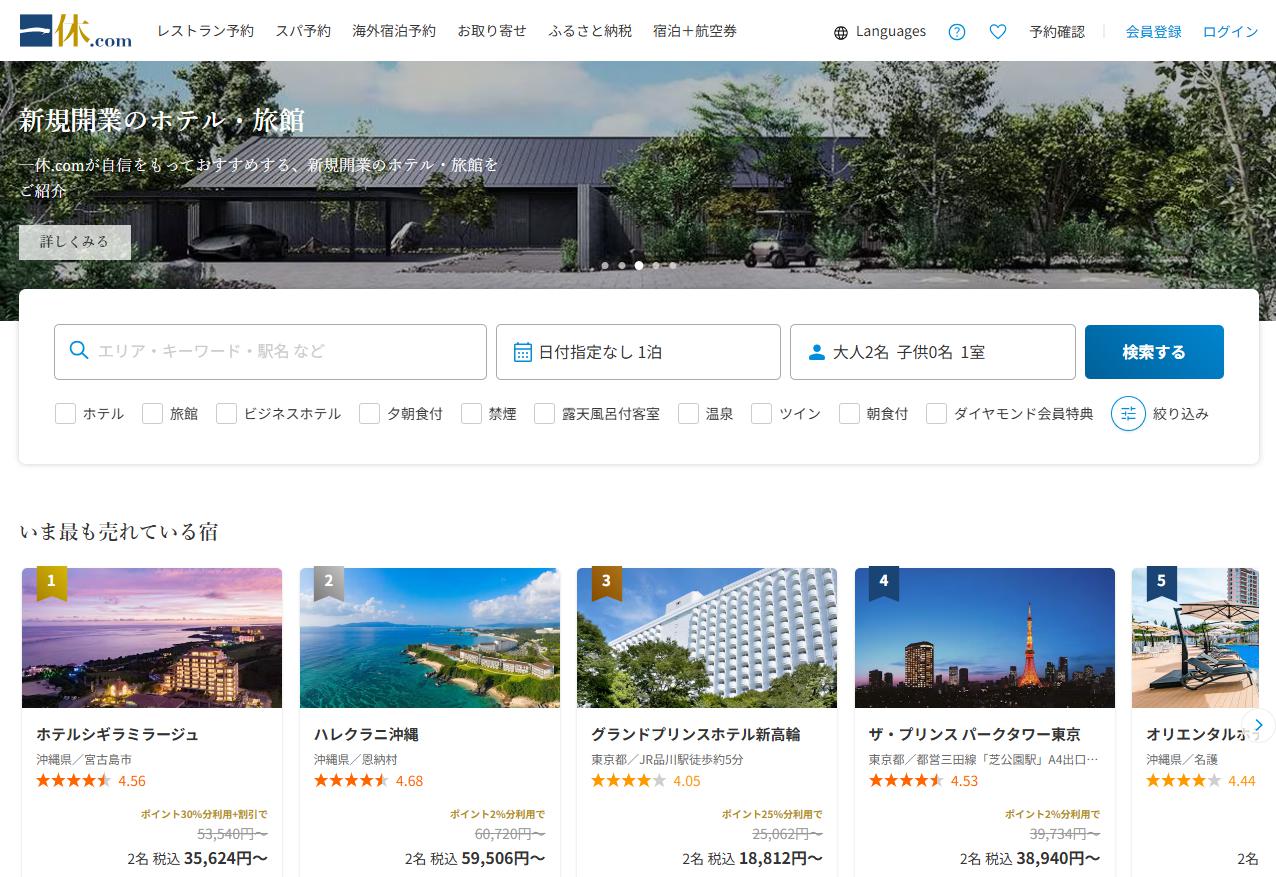This screenshot has width=1276, height=877.
Task: Show next hotels with carousel arrow
Action: (x=1258, y=725)
